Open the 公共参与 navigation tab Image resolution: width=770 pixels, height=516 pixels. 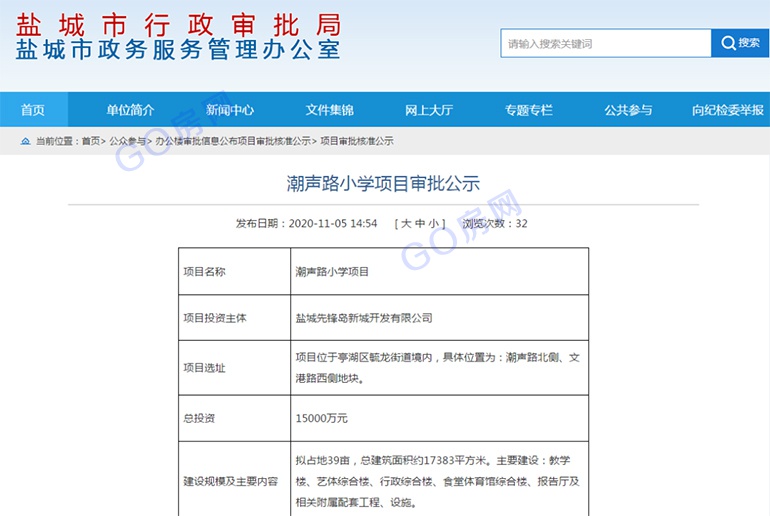click(x=628, y=109)
